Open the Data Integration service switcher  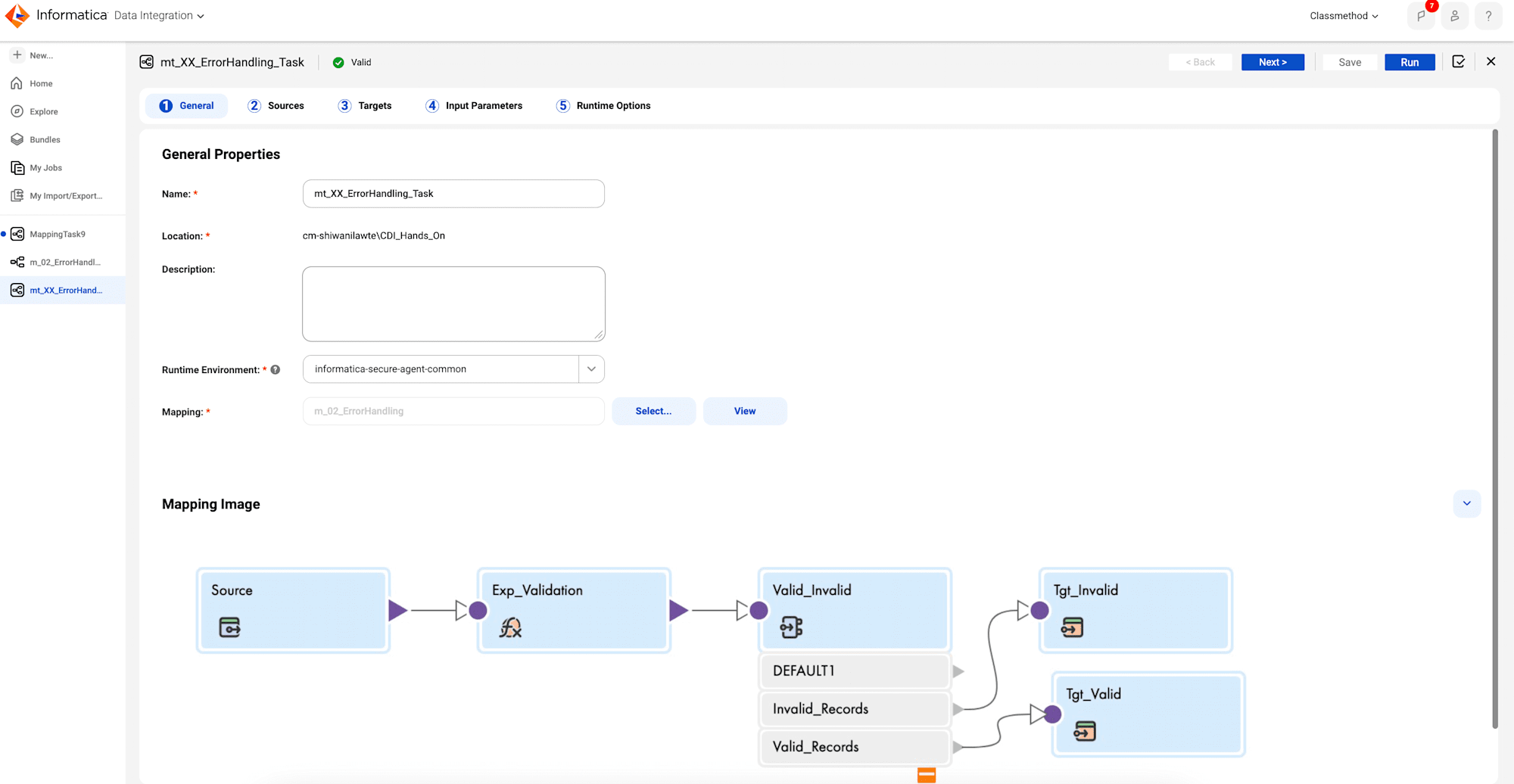(x=159, y=15)
